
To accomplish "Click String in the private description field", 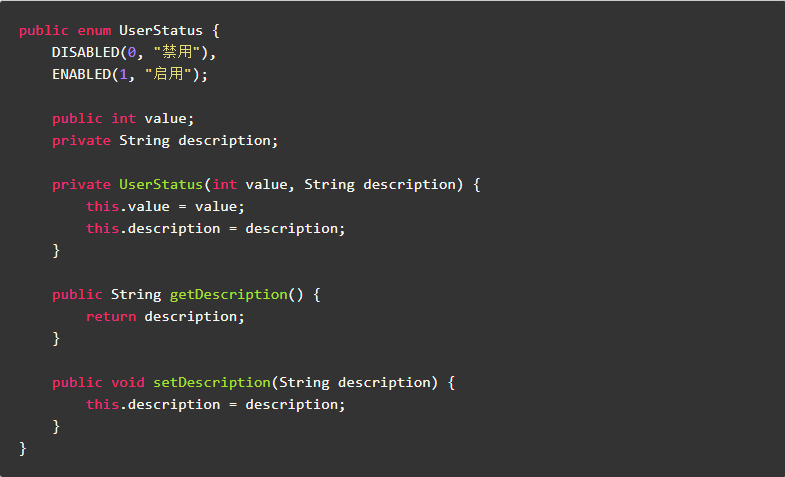I will click(x=144, y=140).
